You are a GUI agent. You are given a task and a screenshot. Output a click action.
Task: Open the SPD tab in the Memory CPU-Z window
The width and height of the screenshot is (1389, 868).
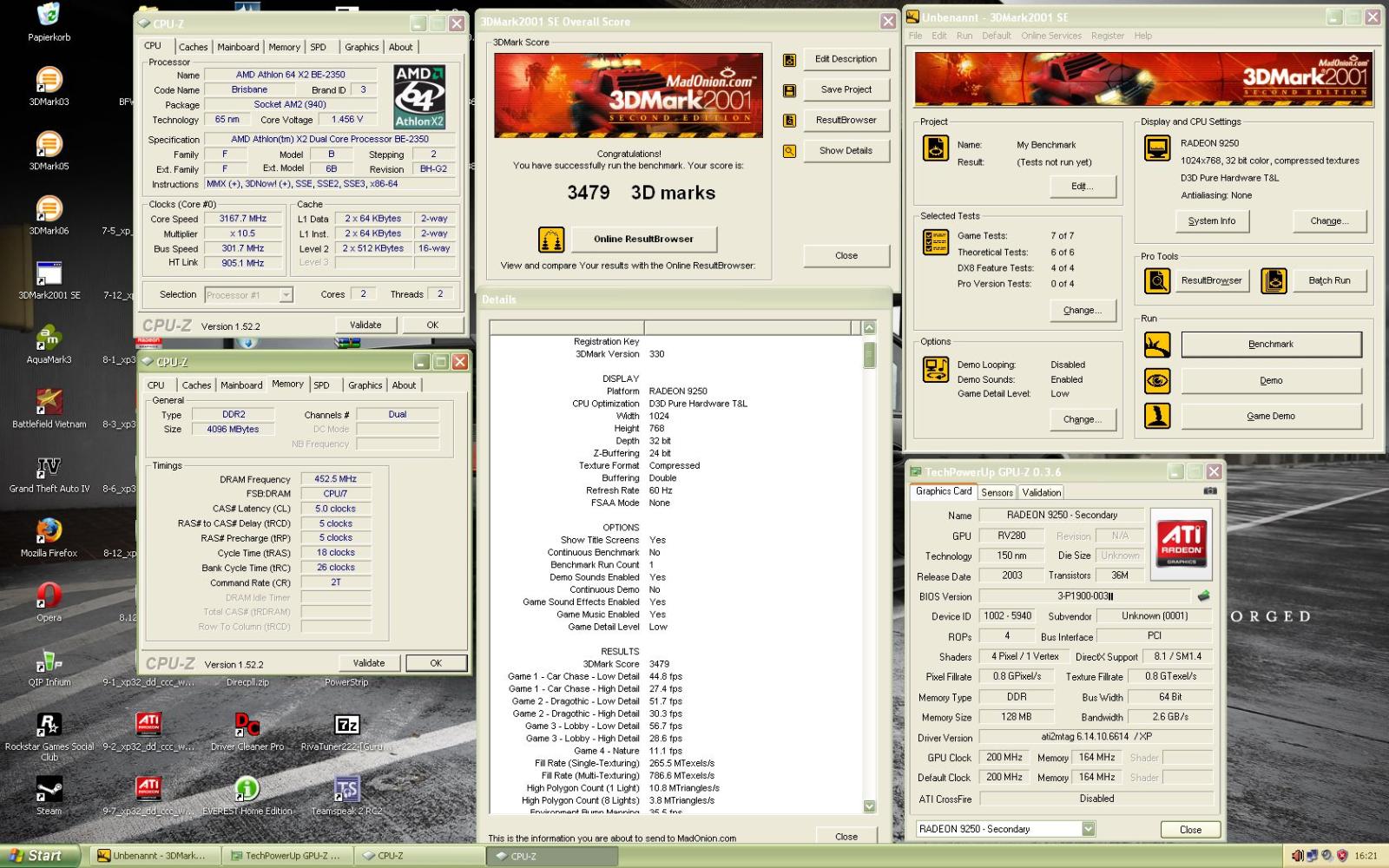coord(322,385)
